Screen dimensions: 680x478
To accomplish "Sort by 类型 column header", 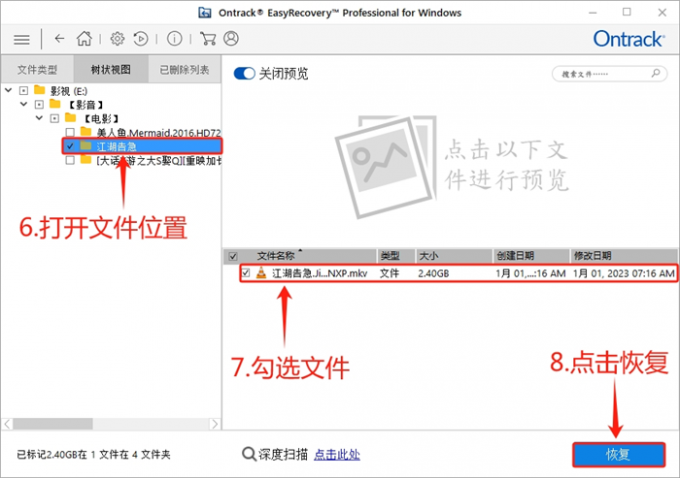I will [396, 256].
